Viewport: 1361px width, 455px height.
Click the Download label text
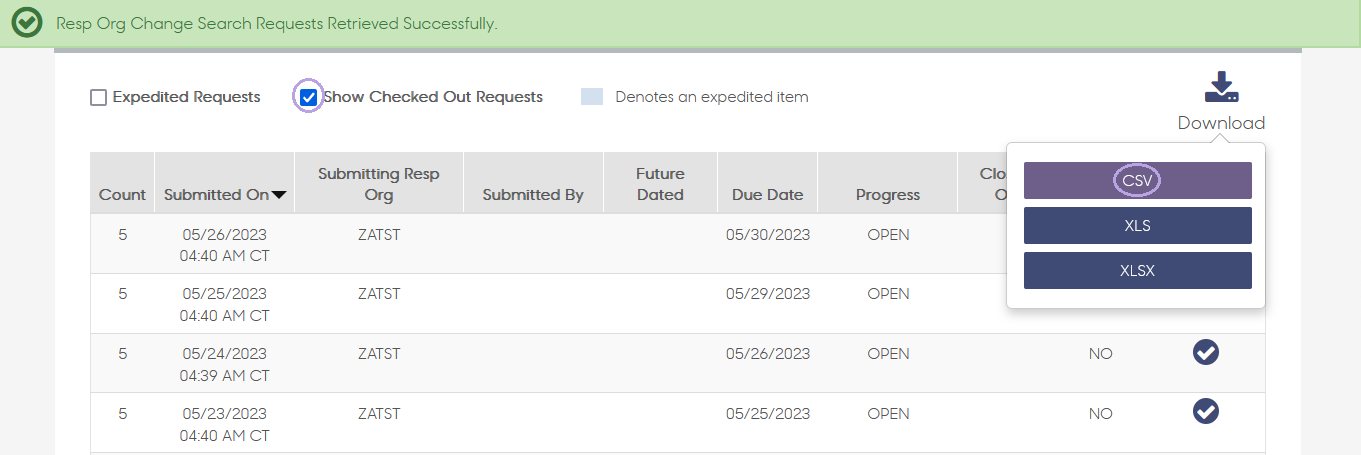pos(1221,123)
